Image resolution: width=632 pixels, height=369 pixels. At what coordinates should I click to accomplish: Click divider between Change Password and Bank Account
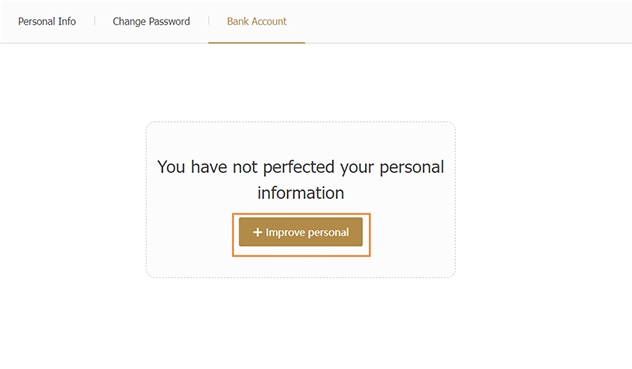[209, 21]
